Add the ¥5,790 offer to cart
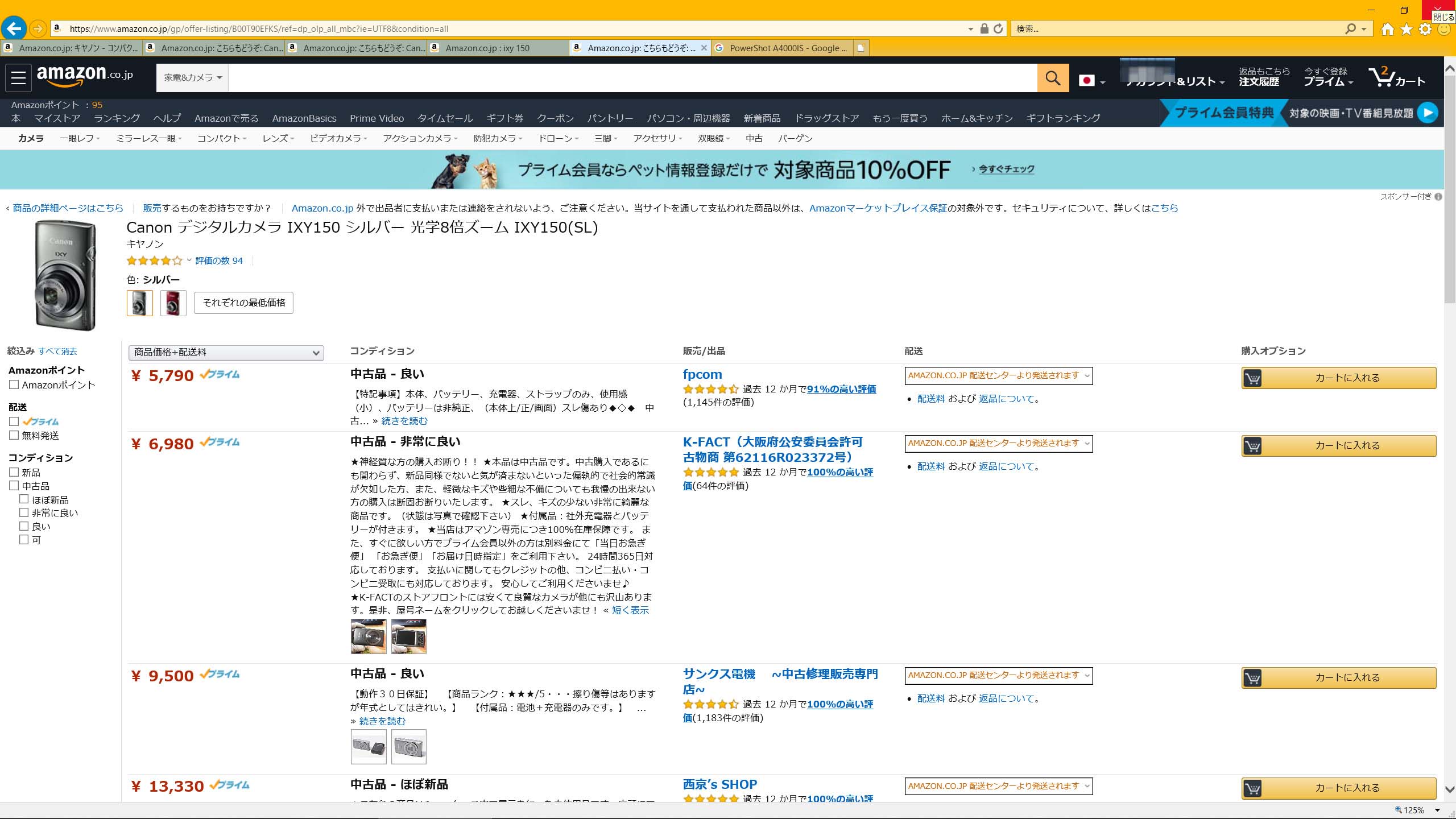This screenshot has height=819, width=1456. [1339, 378]
